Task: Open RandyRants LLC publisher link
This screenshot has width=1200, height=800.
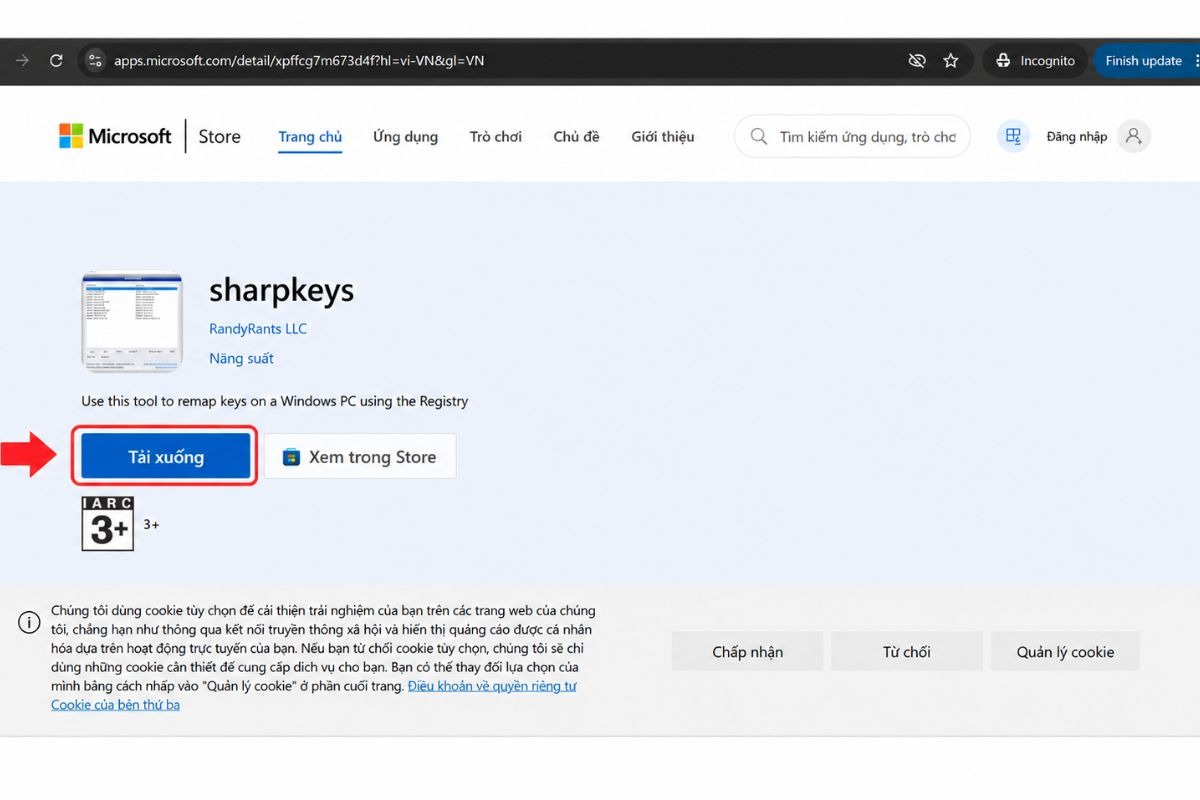Action: (258, 329)
